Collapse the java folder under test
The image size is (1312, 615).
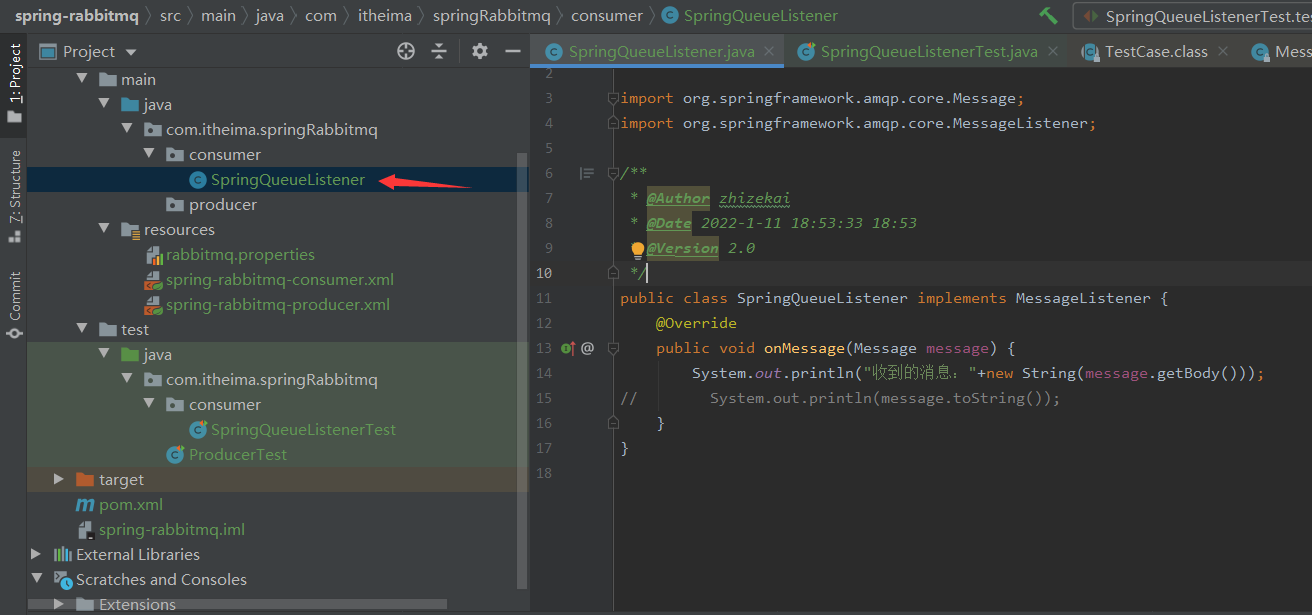(104, 354)
